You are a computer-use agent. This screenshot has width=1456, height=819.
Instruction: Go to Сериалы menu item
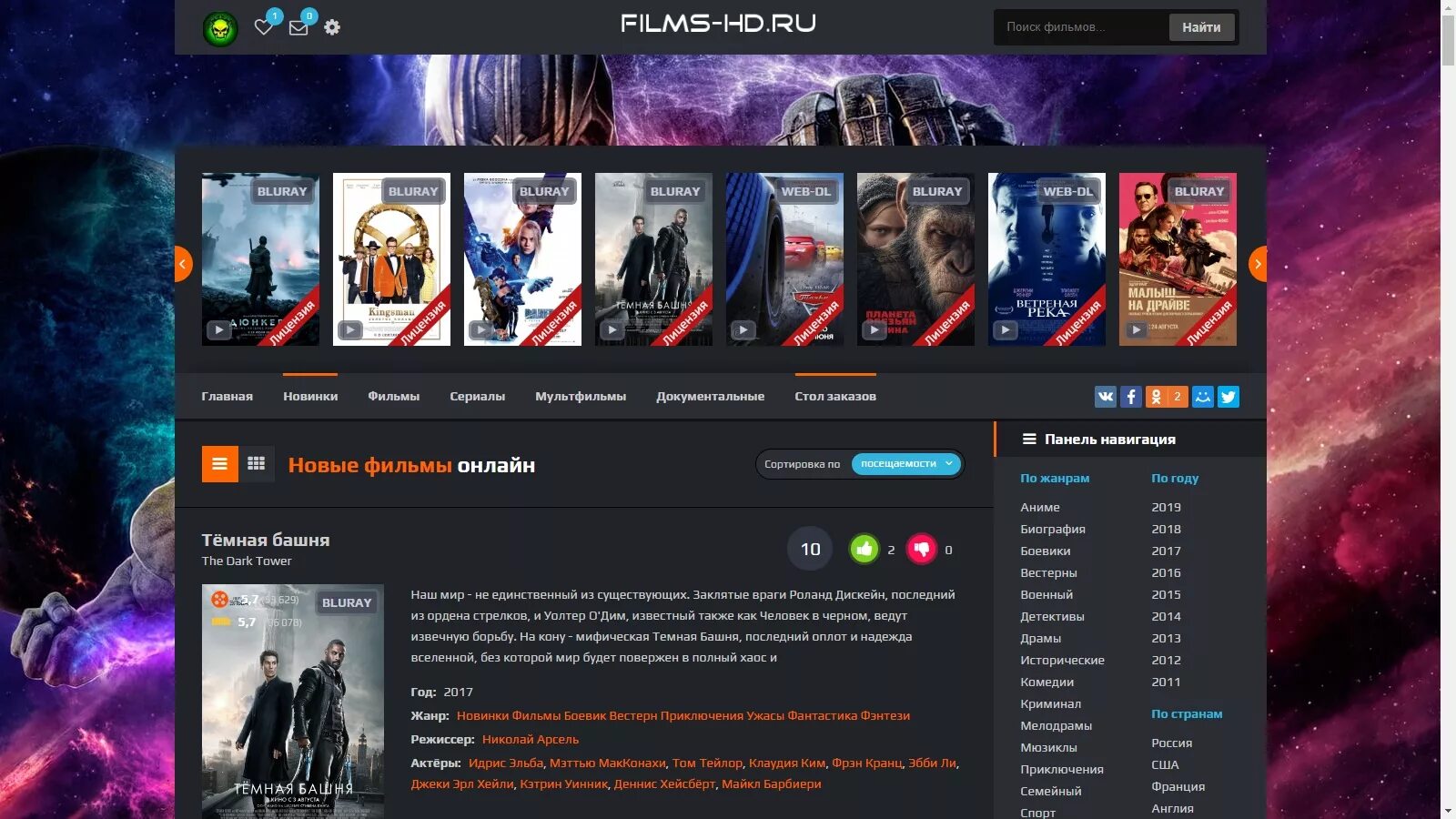click(x=477, y=397)
